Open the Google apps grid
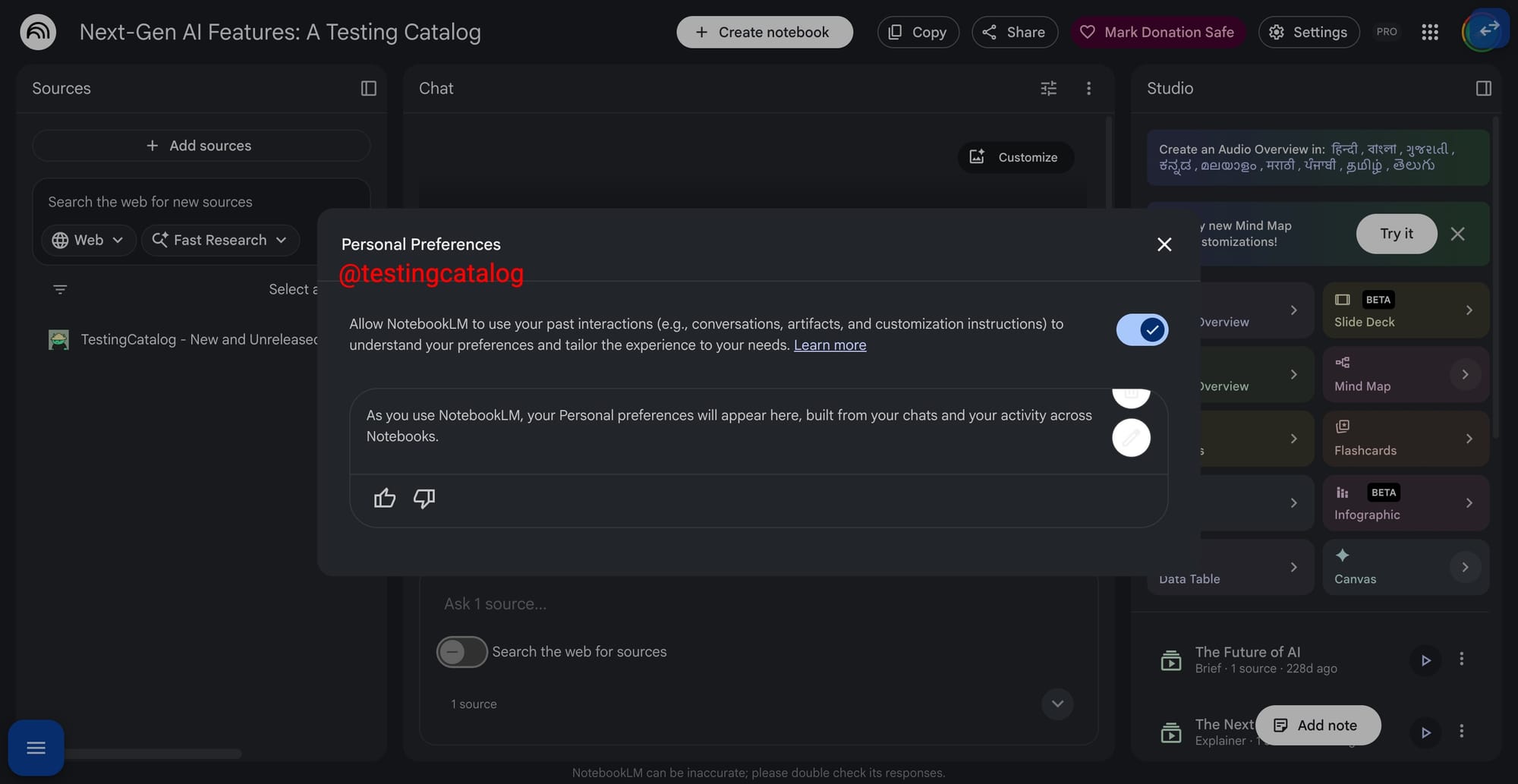 [1430, 32]
